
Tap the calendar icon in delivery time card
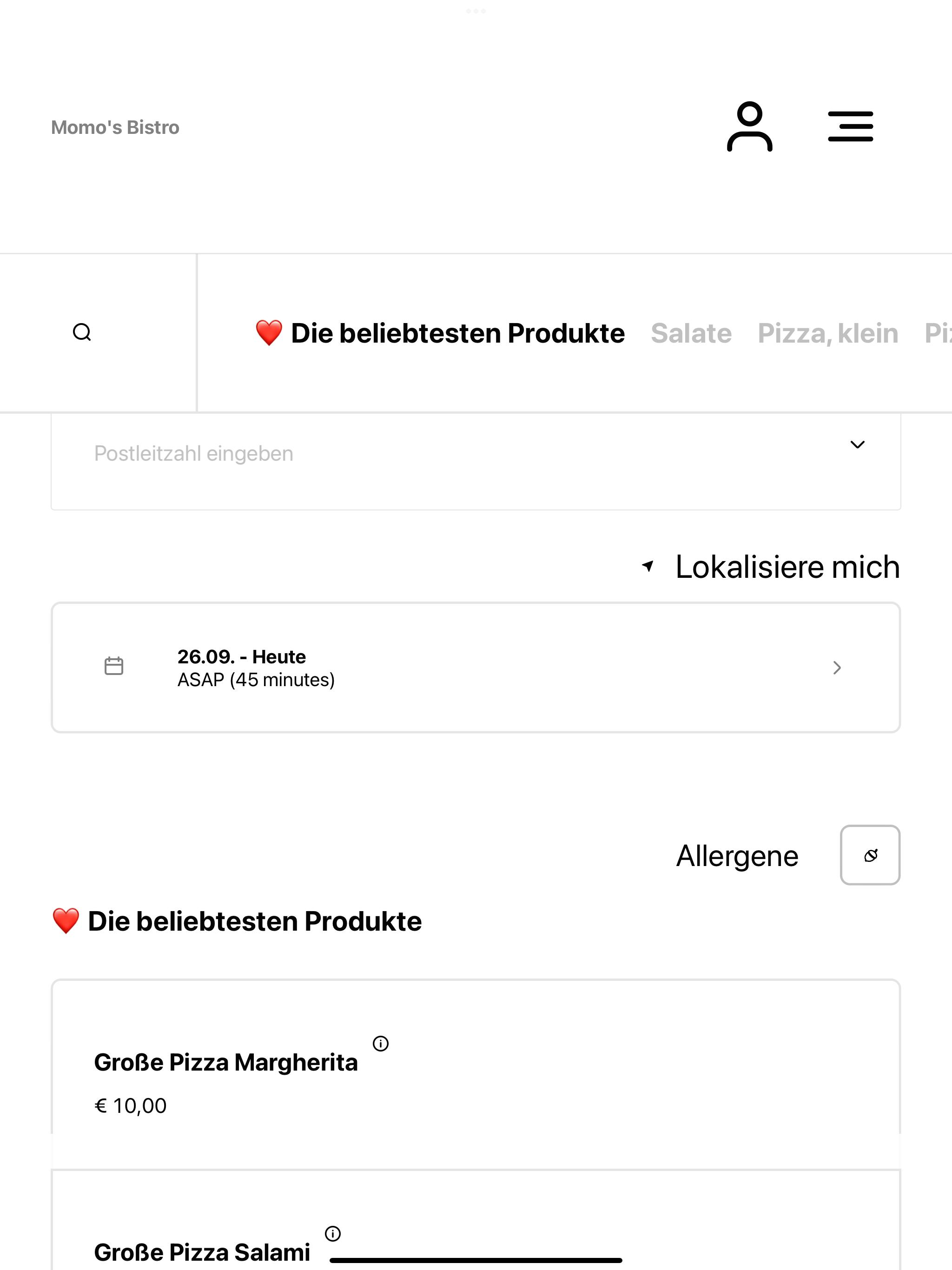pos(114,666)
